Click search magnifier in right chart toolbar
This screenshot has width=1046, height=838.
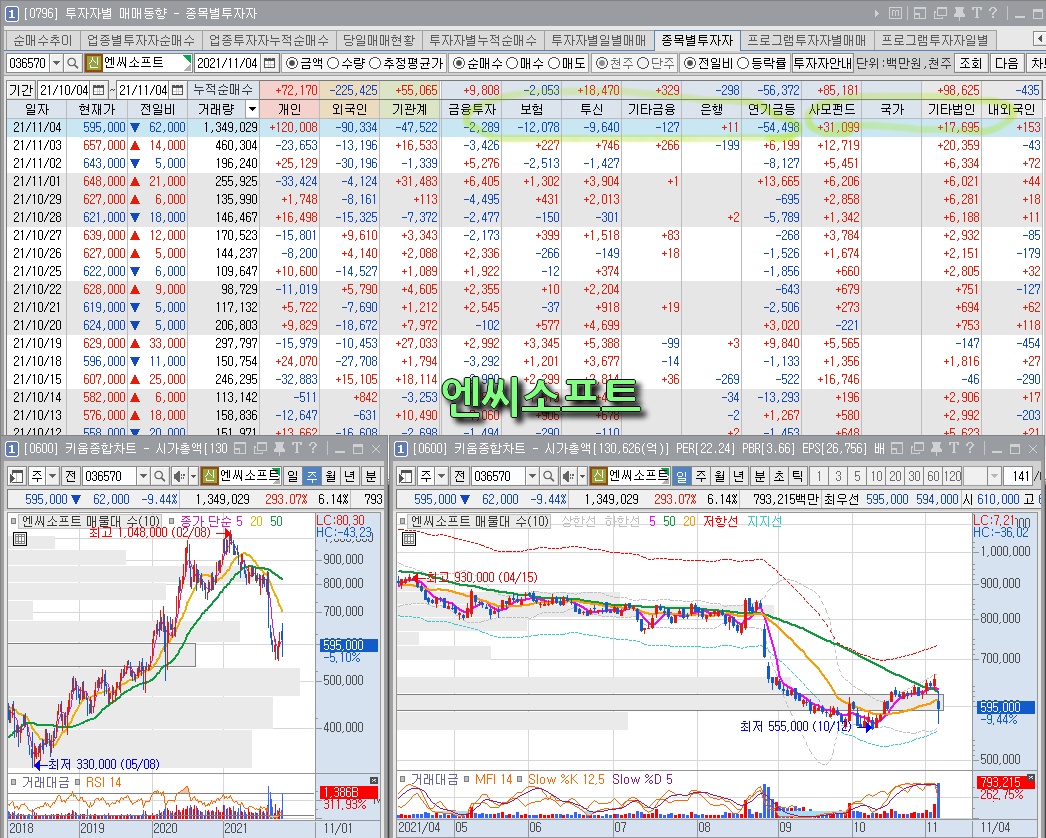(x=548, y=476)
